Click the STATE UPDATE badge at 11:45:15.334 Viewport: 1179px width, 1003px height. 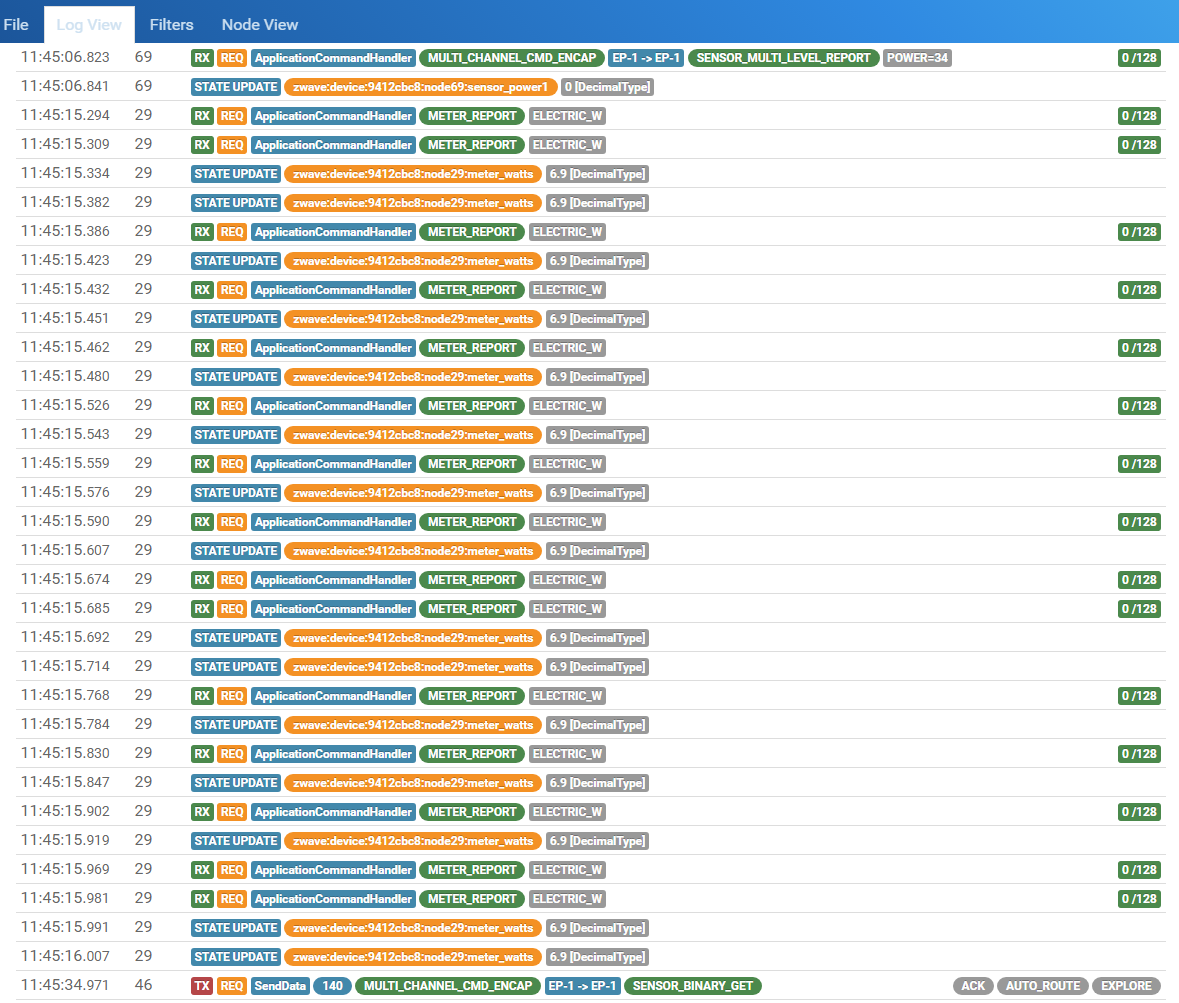(x=235, y=174)
